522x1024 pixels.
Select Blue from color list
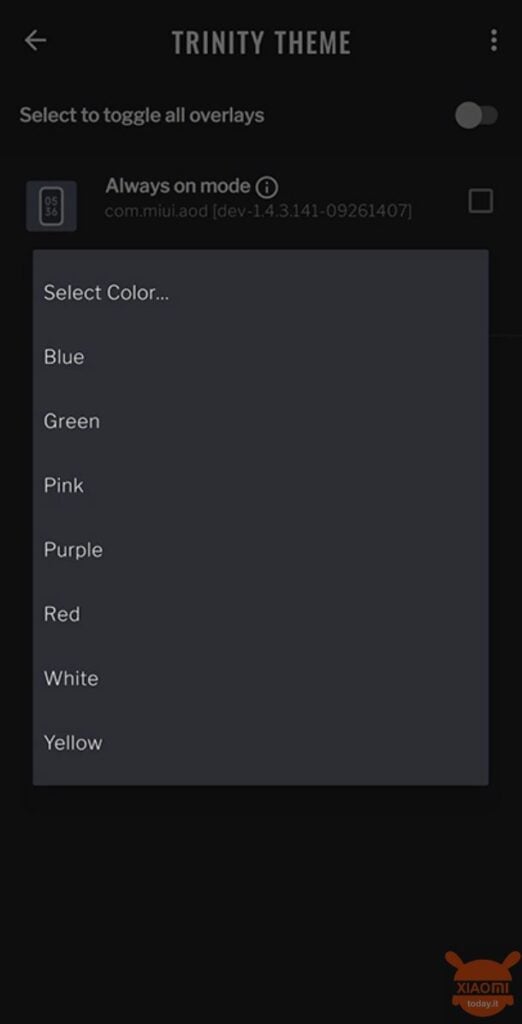261,357
